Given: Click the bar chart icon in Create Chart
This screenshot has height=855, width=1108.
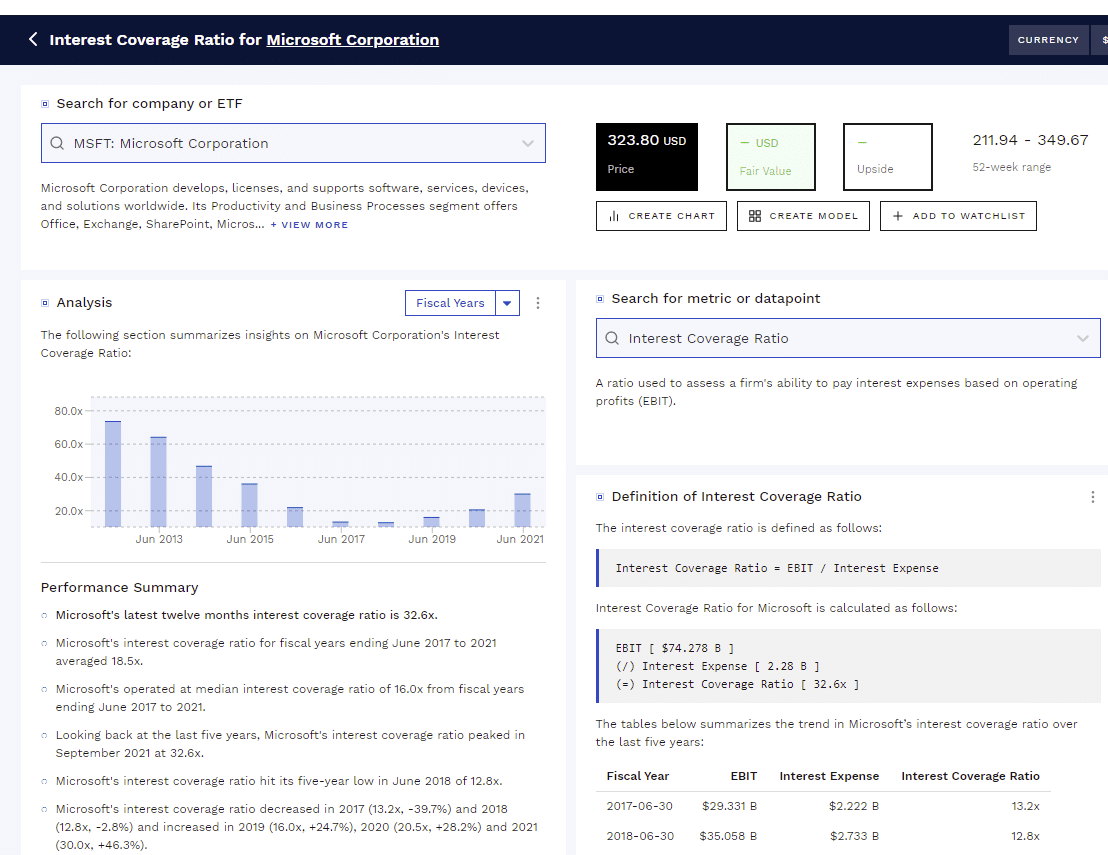Looking at the screenshot, I should tap(614, 216).
